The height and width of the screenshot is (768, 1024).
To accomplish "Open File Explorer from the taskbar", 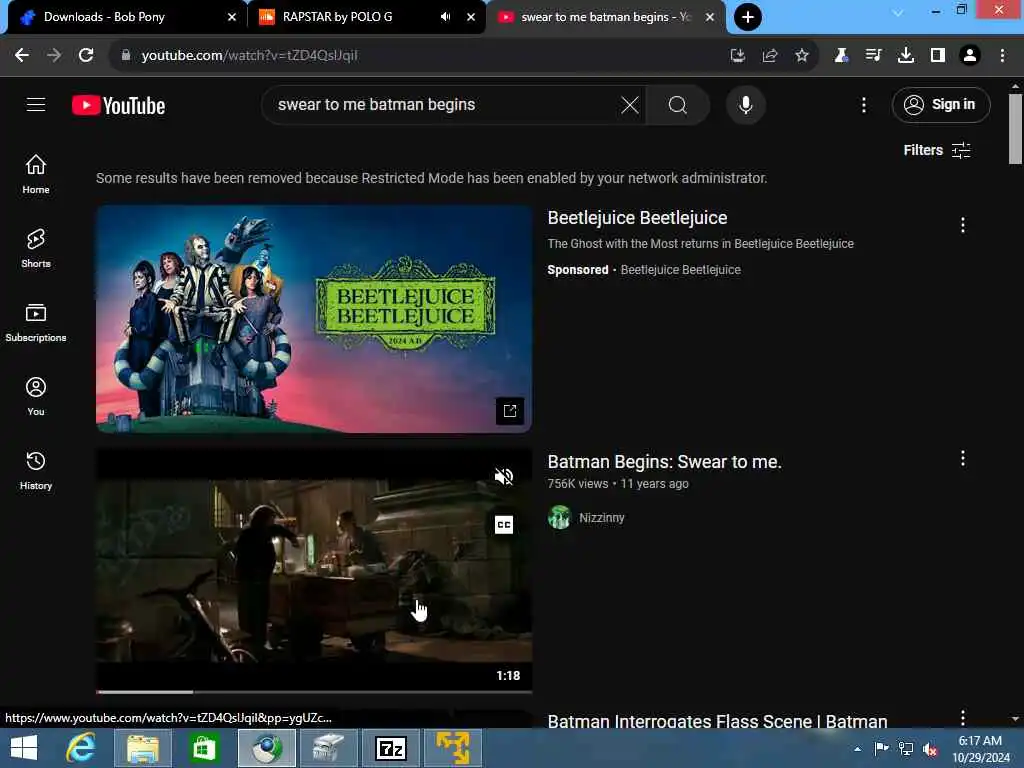I will click(142, 748).
